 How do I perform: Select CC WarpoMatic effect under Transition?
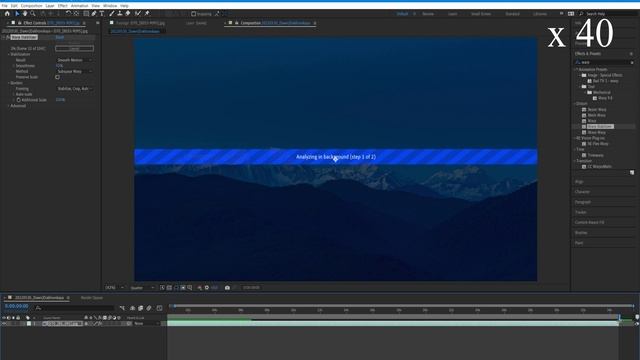(x=599, y=167)
